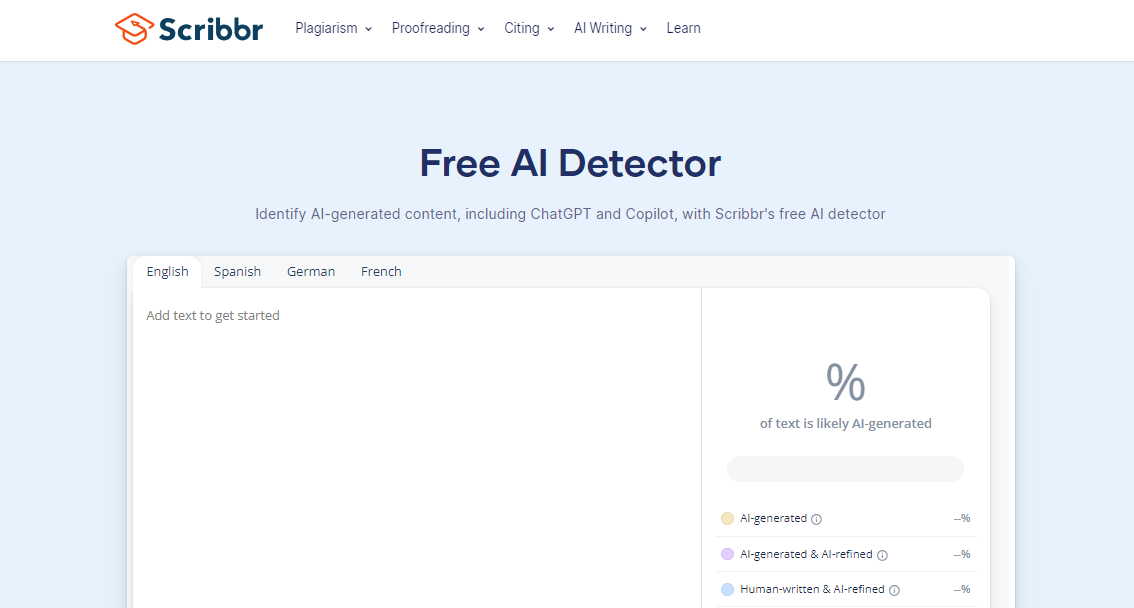This screenshot has height=608, width=1134.
Task: Expand the Plagiarism dropdown
Action: (x=333, y=28)
